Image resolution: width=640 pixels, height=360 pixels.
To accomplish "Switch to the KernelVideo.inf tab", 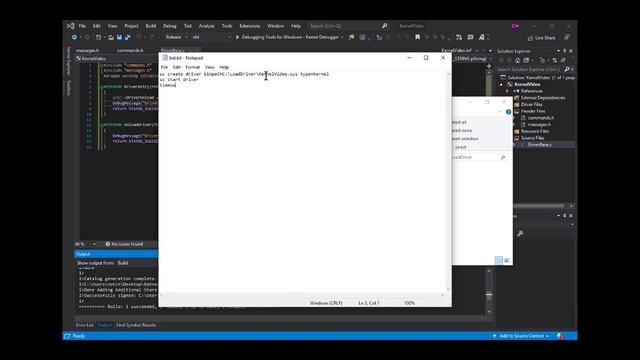I will 456,51.
